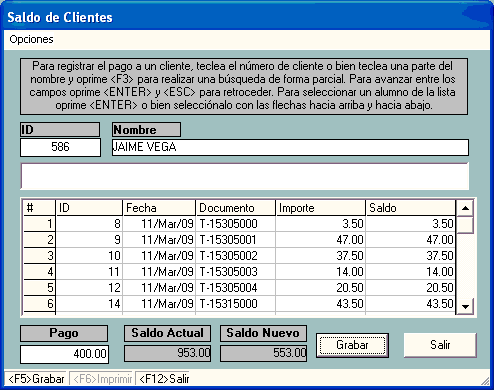This screenshot has width=494, height=391.
Task: Click document cell T-15305003
Action: click(x=236, y=272)
